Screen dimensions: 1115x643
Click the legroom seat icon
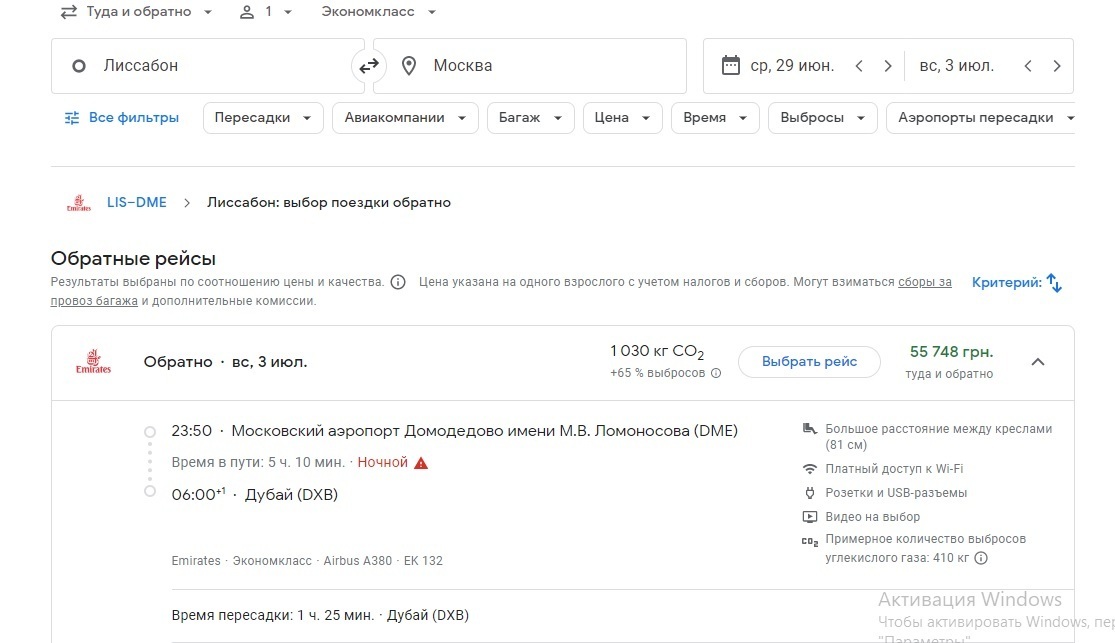coord(809,429)
